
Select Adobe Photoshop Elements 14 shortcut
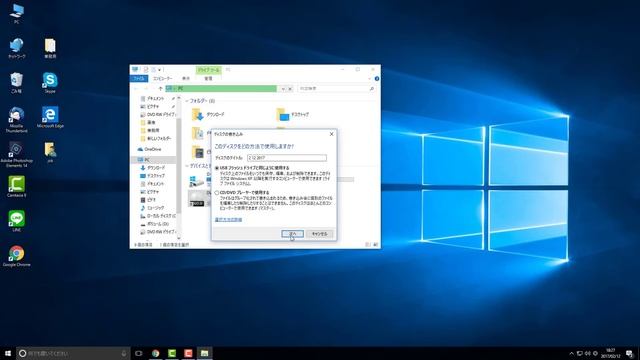[16, 154]
